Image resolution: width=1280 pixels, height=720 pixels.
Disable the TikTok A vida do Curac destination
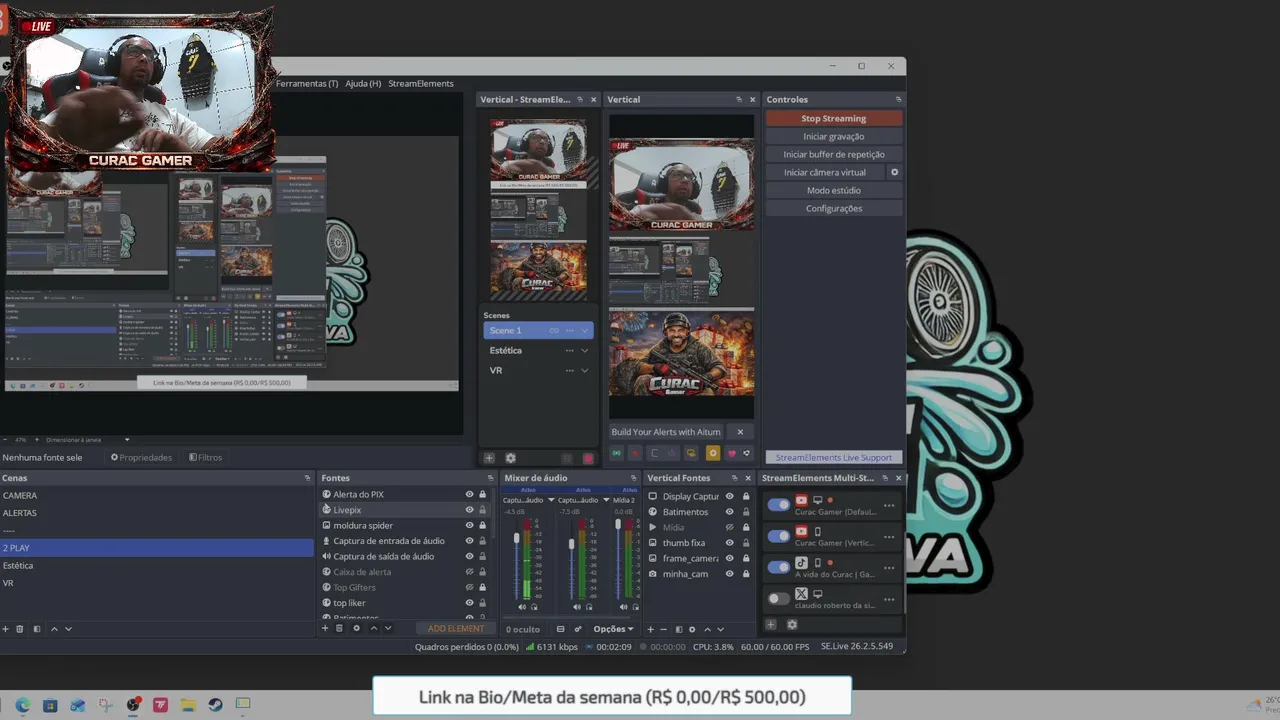(x=779, y=567)
